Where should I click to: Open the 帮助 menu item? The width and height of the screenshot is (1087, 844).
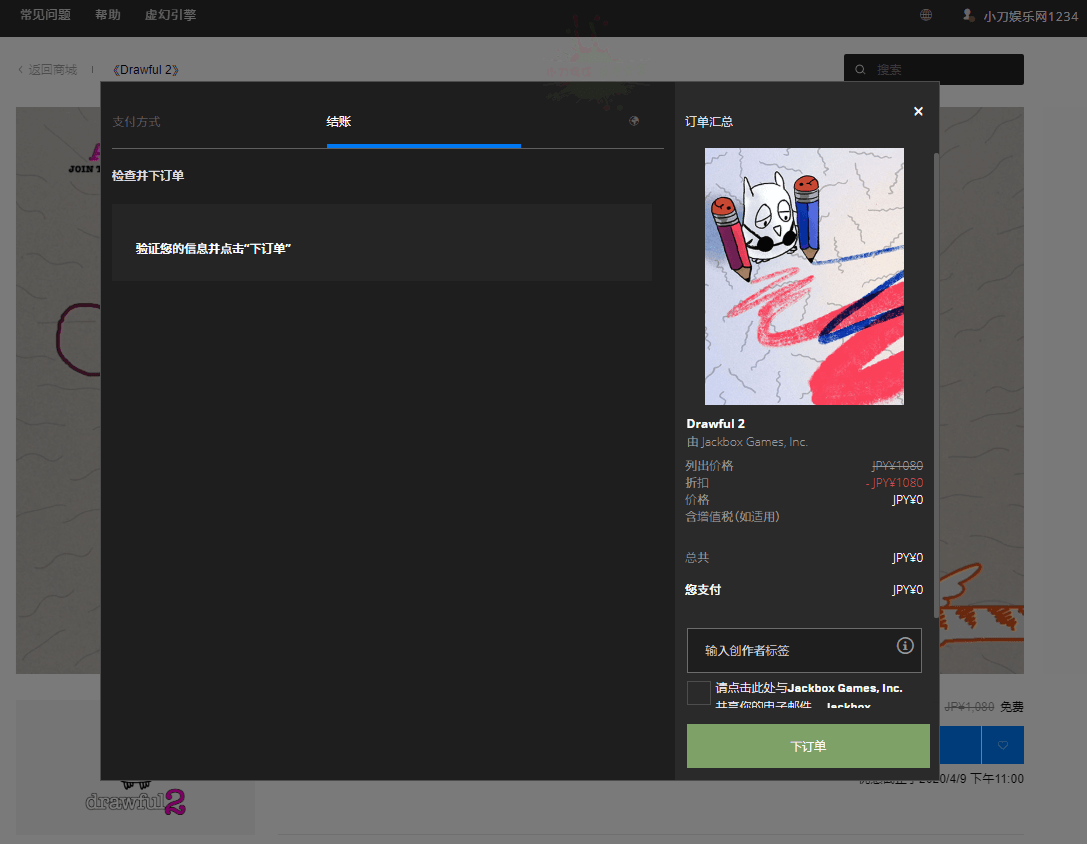tap(108, 15)
